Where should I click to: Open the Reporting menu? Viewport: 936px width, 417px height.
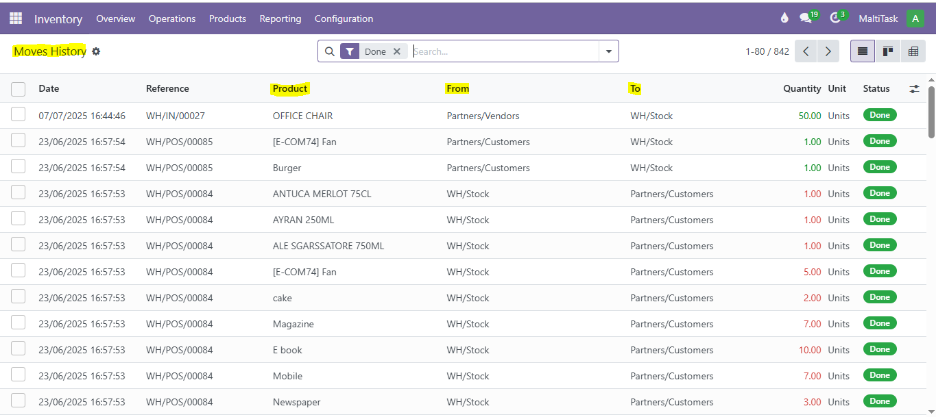pos(280,18)
